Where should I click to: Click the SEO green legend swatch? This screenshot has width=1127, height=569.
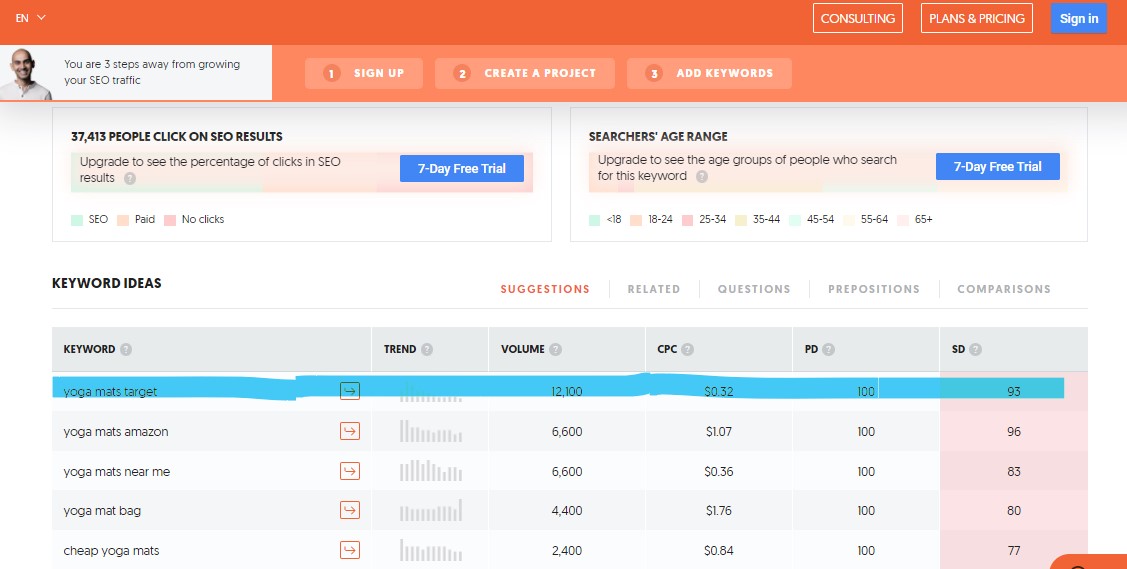(77, 220)
